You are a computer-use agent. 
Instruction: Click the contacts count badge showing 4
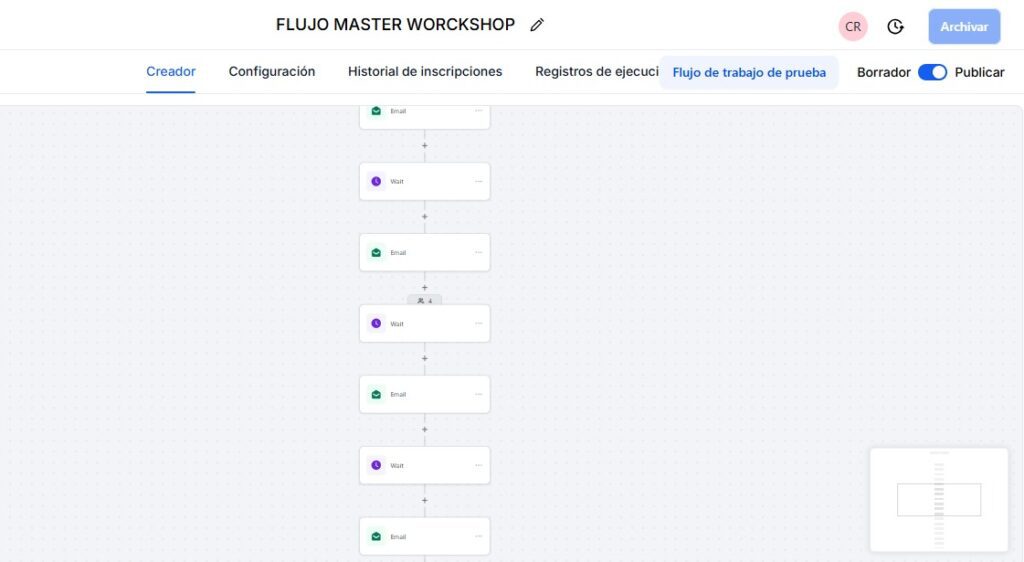(425, 300)
